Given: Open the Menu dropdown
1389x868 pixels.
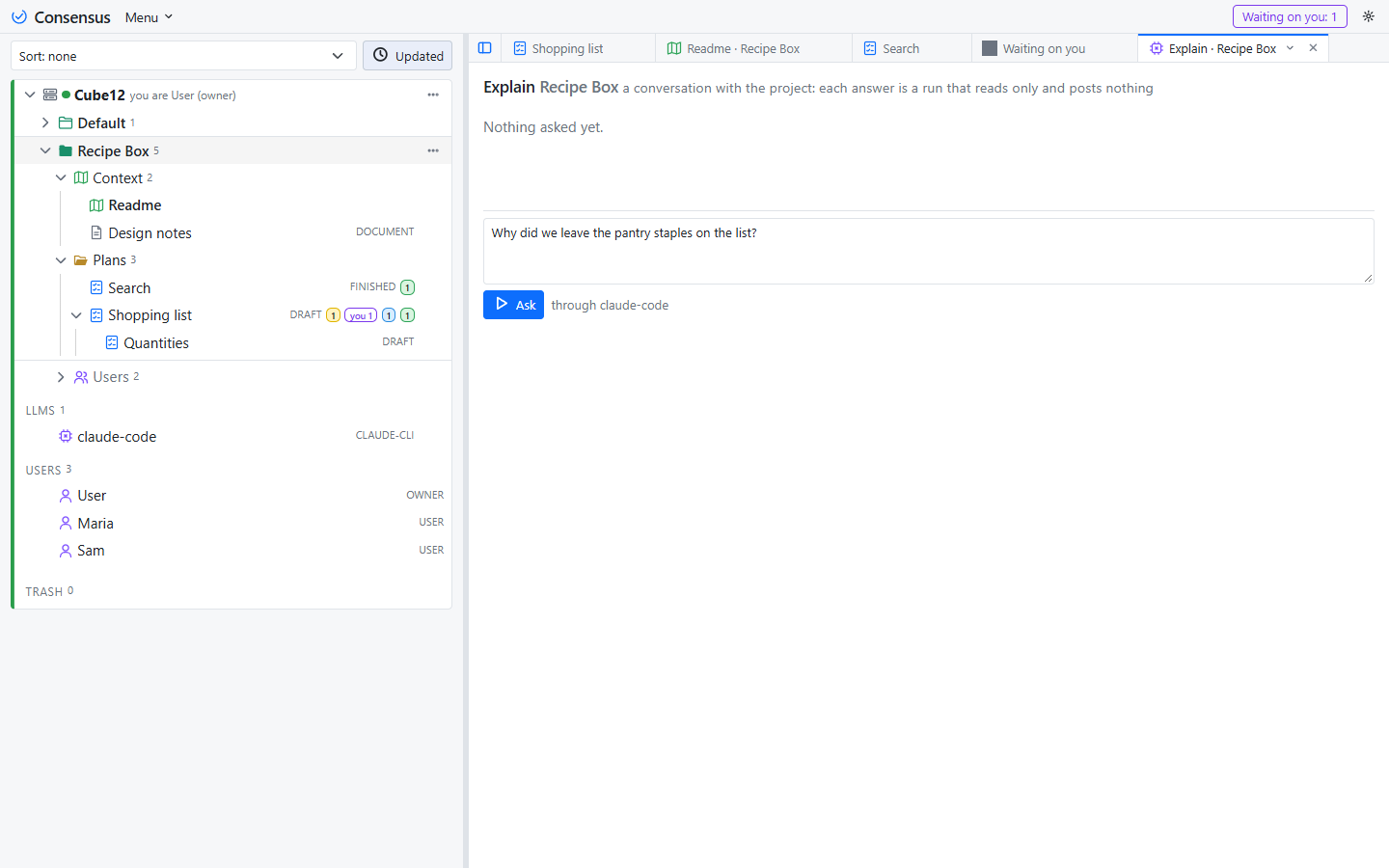Looking at the screenshot, I should pyautogui.click(x=149, y=17).
